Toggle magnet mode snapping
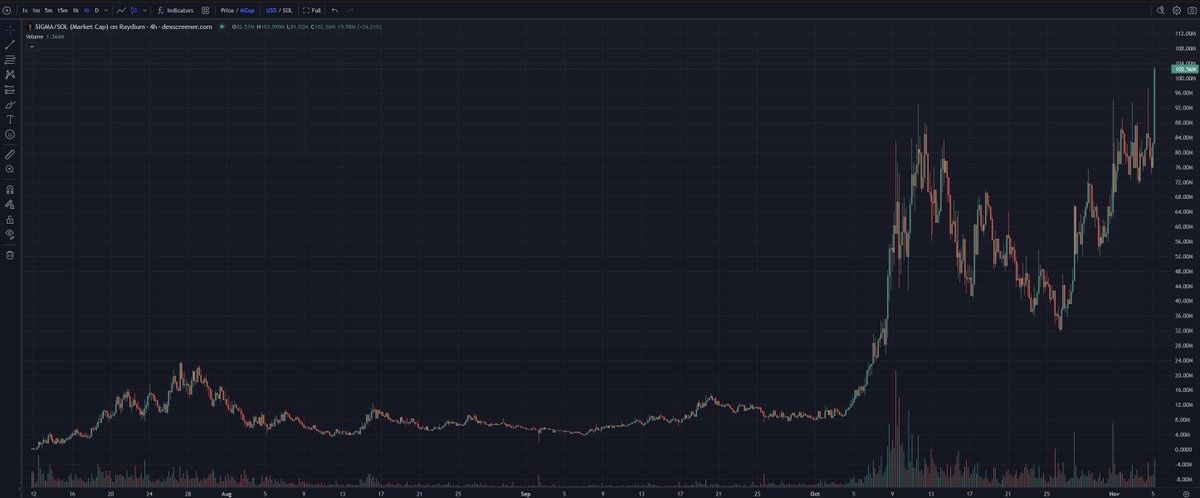1200x498 pixels. click(10, 189)
